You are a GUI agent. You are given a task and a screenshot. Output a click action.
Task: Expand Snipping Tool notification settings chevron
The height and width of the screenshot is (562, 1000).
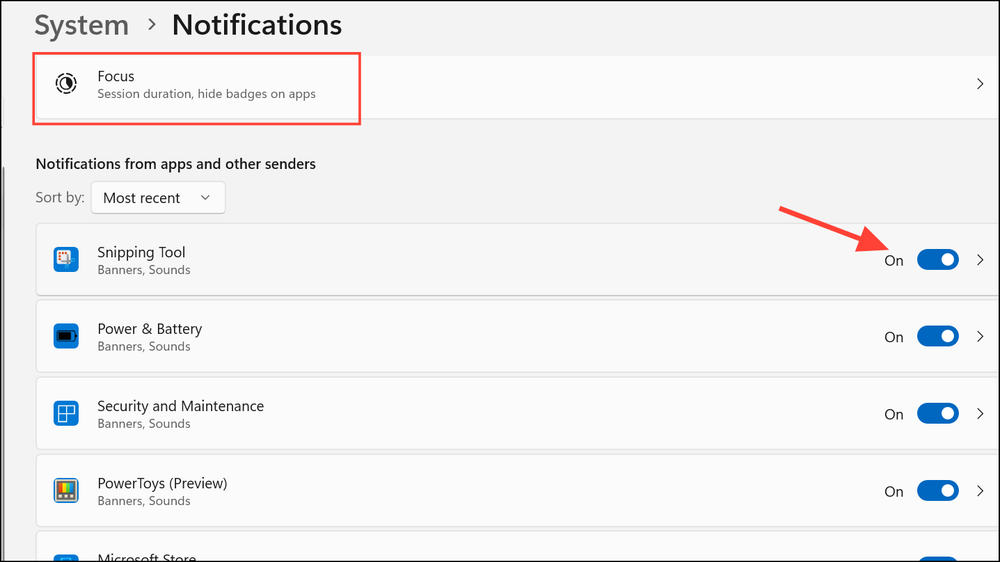[x=980, y=260]
